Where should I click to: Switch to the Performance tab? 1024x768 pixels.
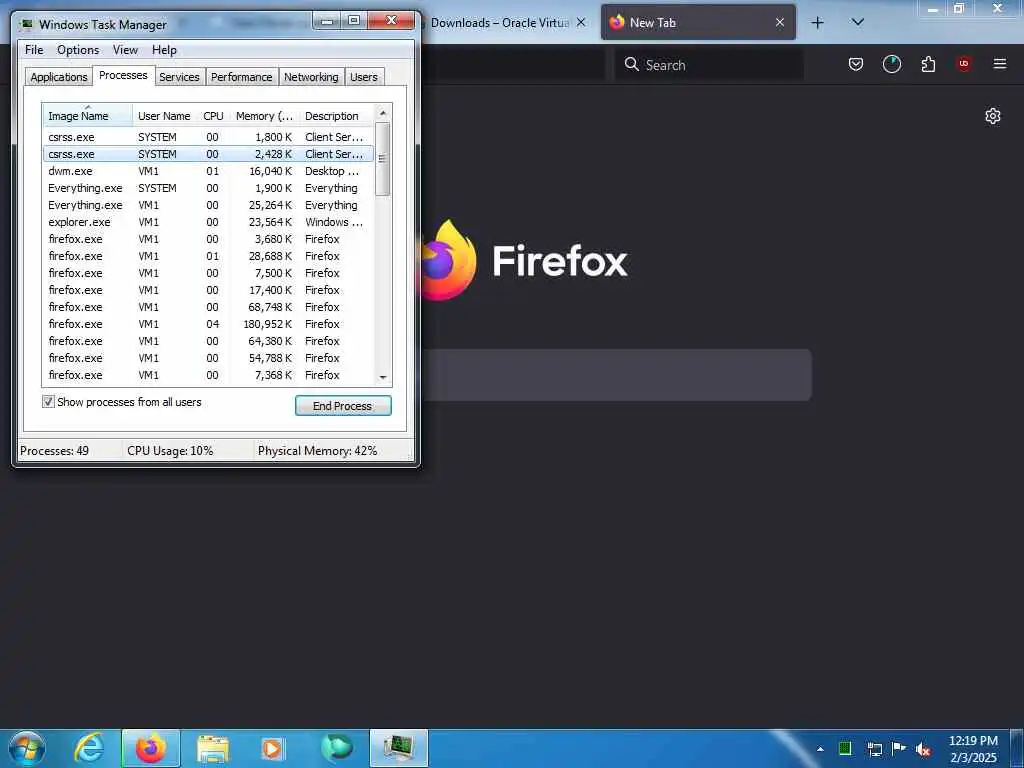coord(242,77)
